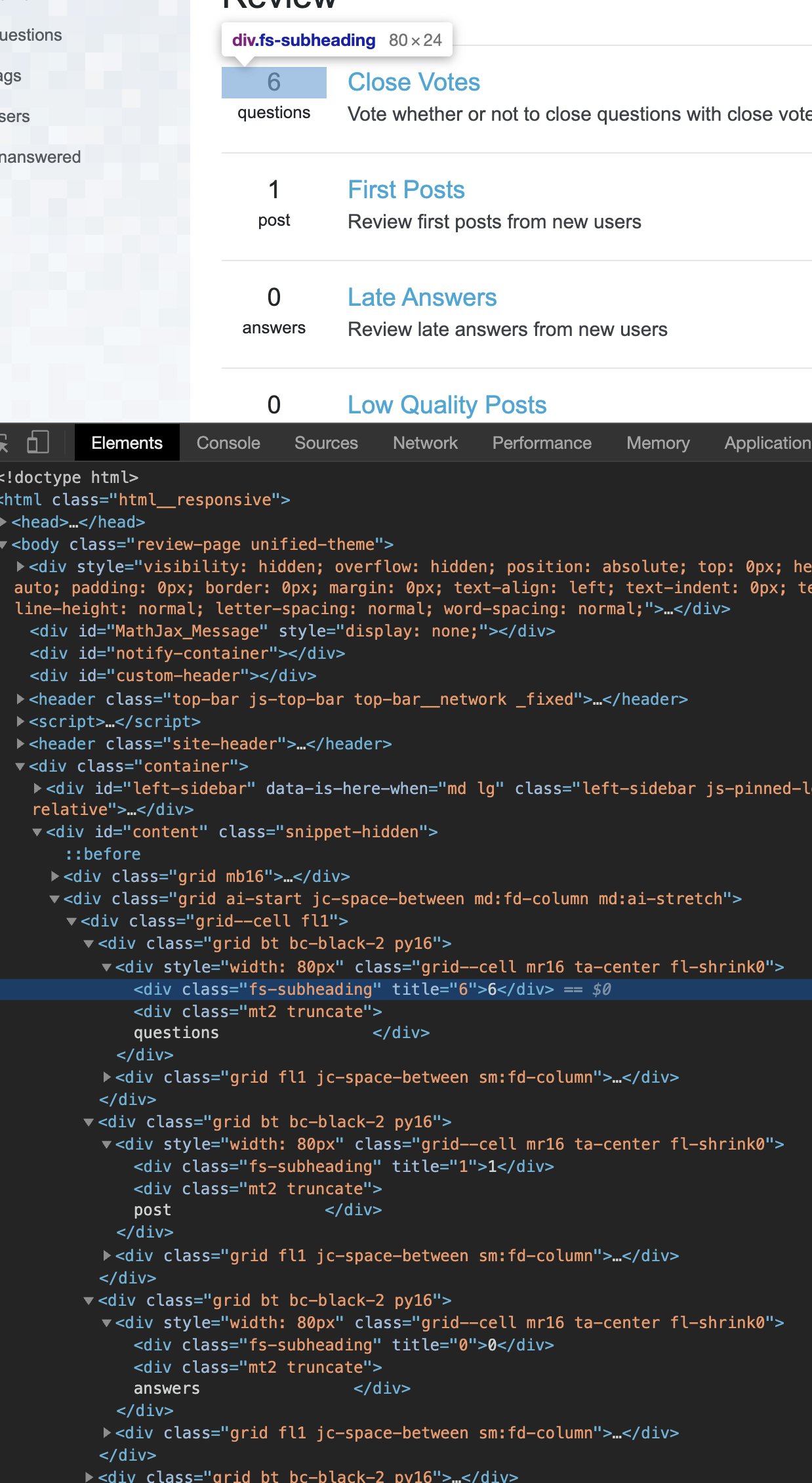This screenshot has width=812, height=1483.
Task: Open the Close Votes review queue
Action: coord(414,82)
